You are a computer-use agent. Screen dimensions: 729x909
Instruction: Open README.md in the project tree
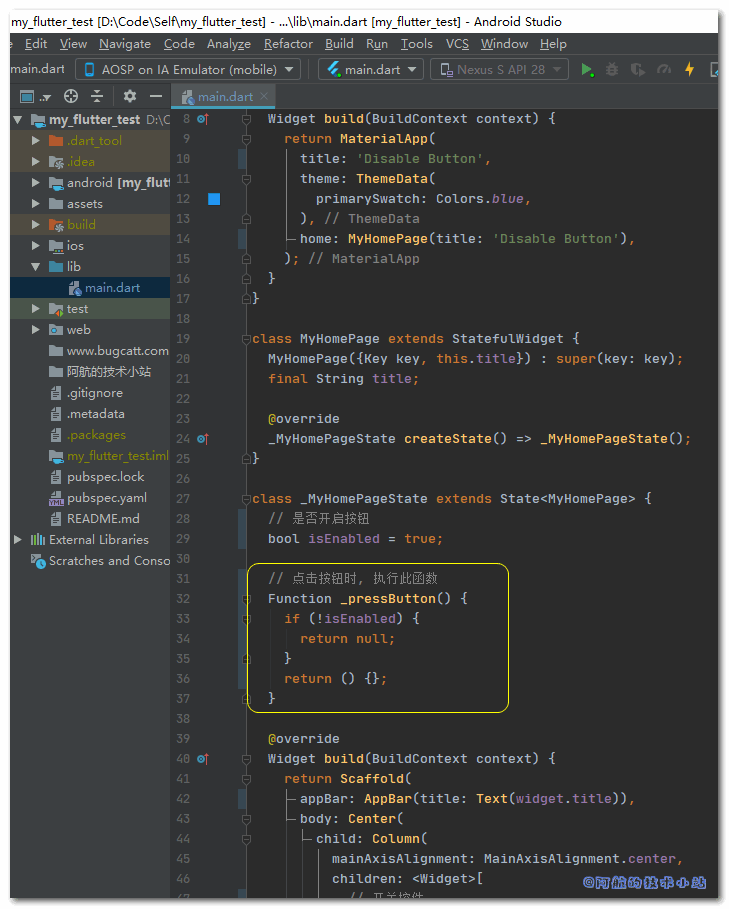tap(103, 519)
